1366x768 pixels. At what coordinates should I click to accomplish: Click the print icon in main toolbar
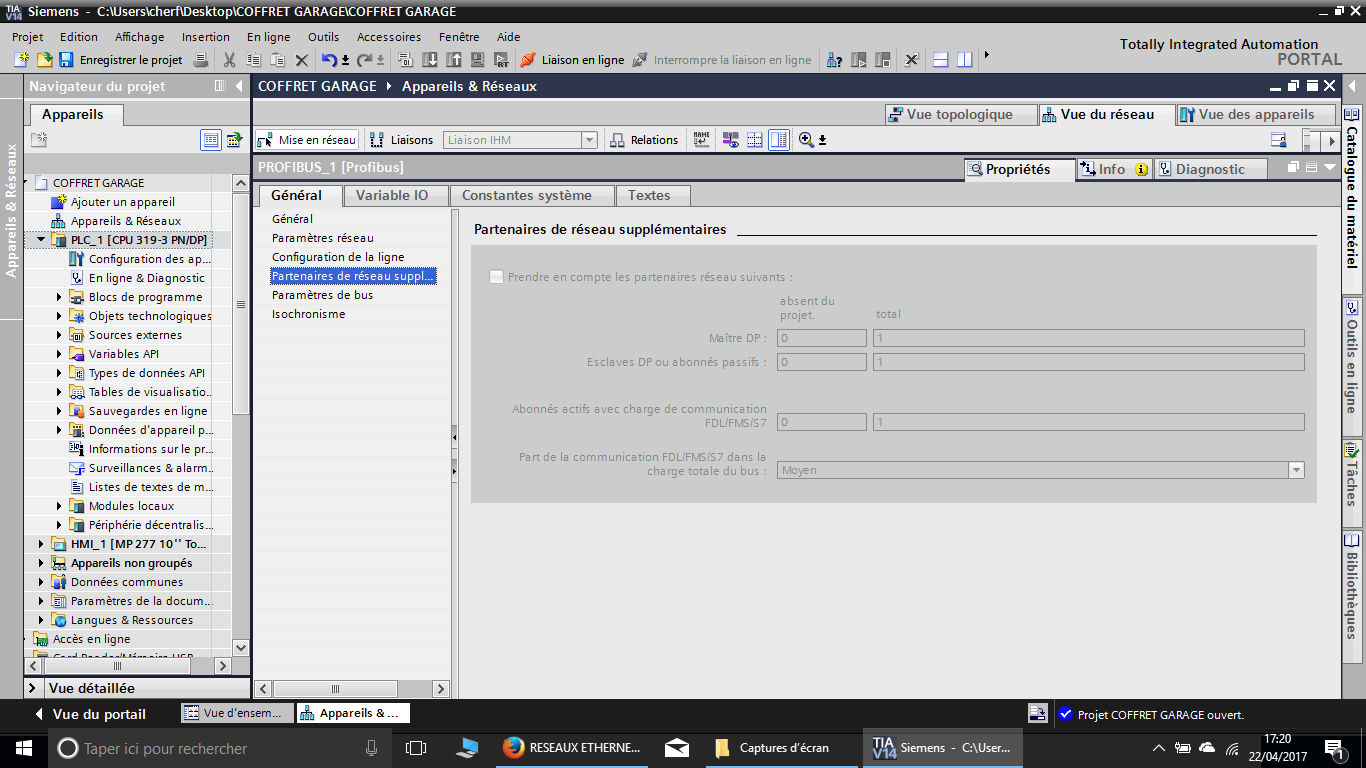(x=200, y=60)
